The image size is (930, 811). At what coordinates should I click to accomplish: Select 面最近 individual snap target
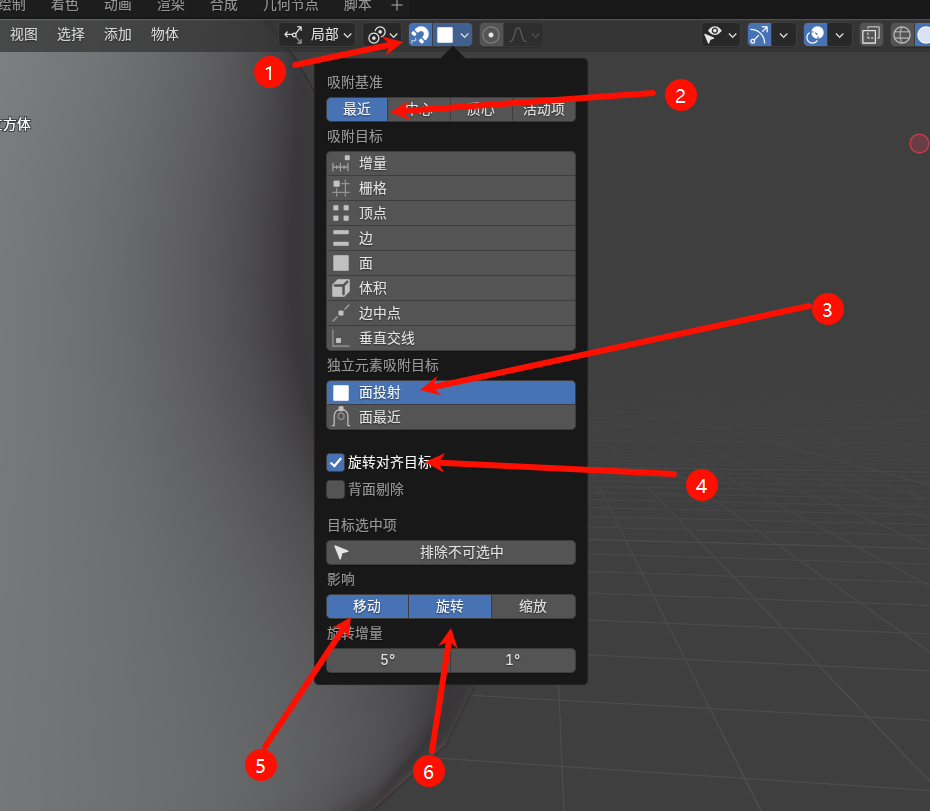click(x=451, y=417)
